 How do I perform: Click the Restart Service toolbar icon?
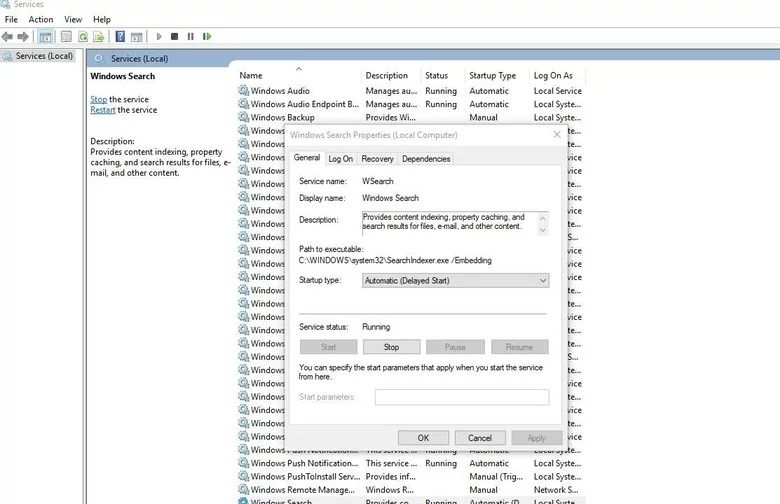pyautogui.click(x=207, y=36)
